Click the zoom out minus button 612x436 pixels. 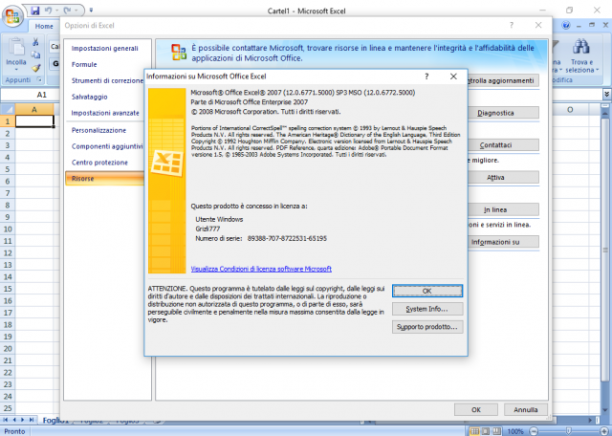pos(534,431)
